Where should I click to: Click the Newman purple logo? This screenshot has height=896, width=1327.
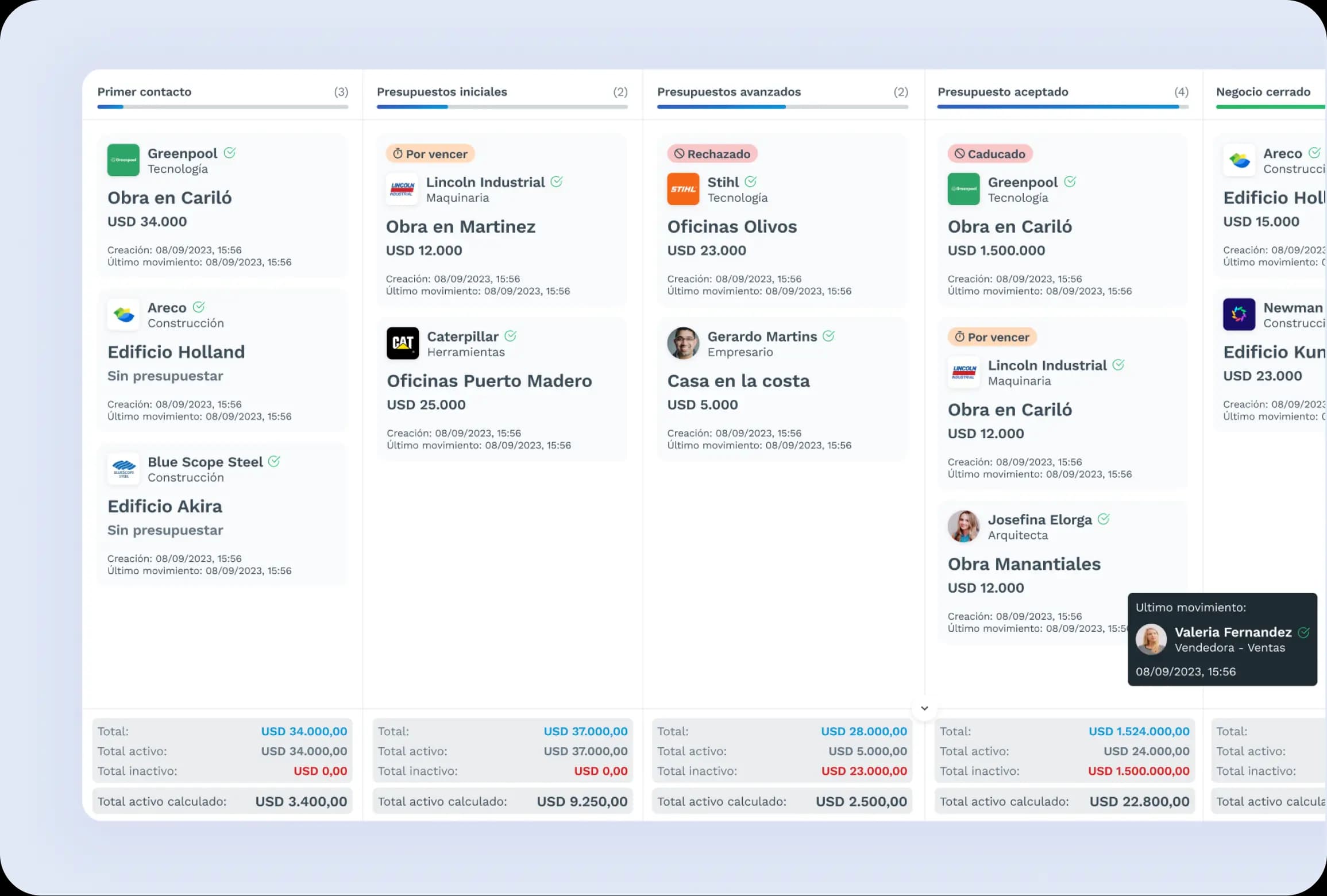[1239, 315]
